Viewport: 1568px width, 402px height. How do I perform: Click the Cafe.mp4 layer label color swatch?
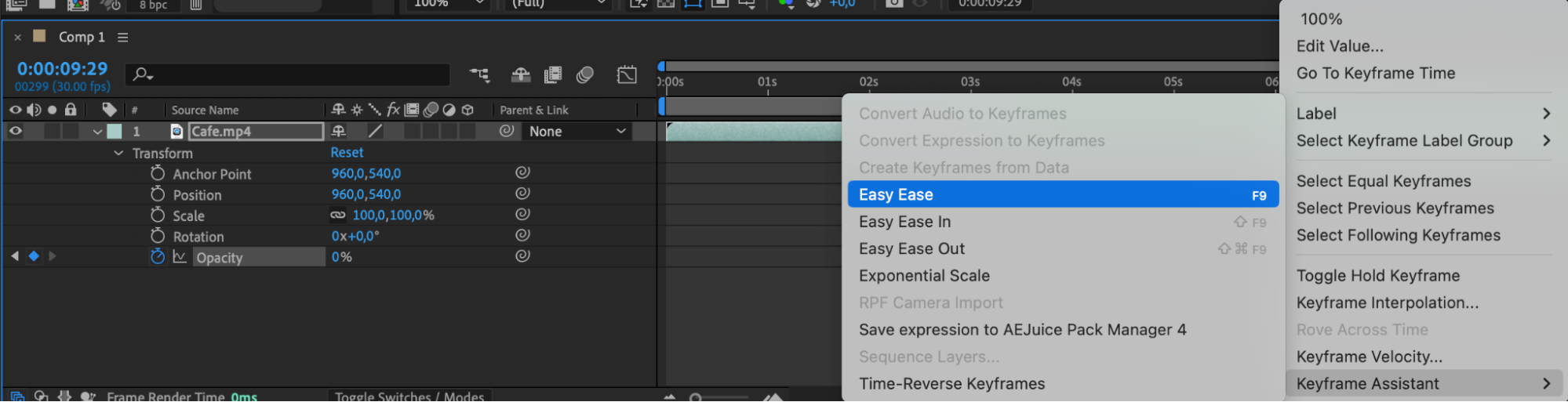coord(115,132)
